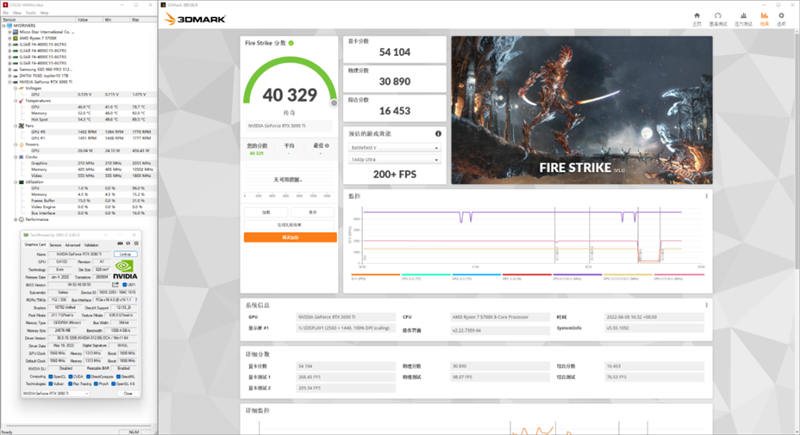This screenshot has height=435, width=800.
Task: Click the Temperatures thermometer icon in HWMonitor
Action: coord(21,101)
